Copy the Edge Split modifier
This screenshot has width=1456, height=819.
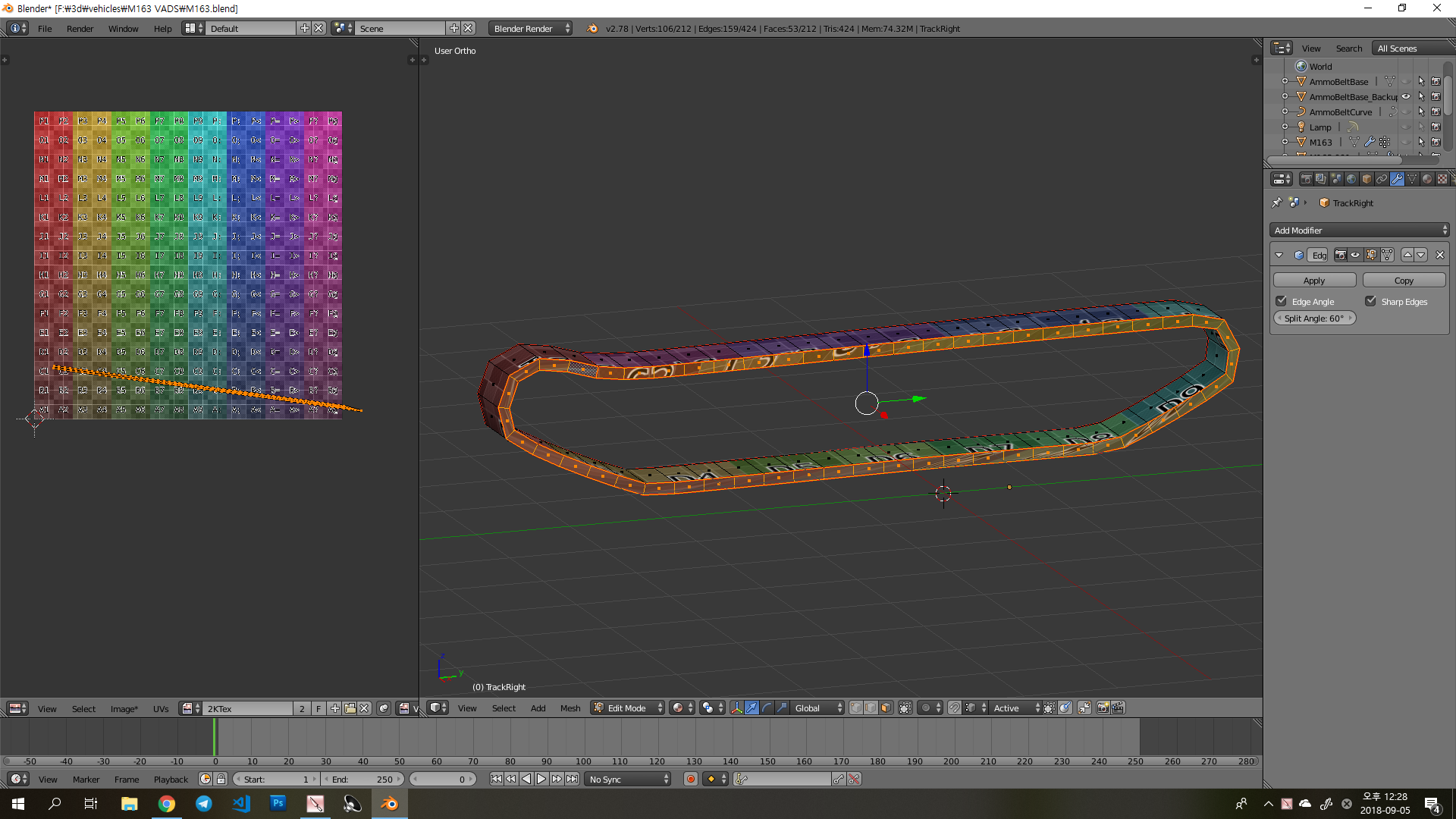tap(1404, 280)
